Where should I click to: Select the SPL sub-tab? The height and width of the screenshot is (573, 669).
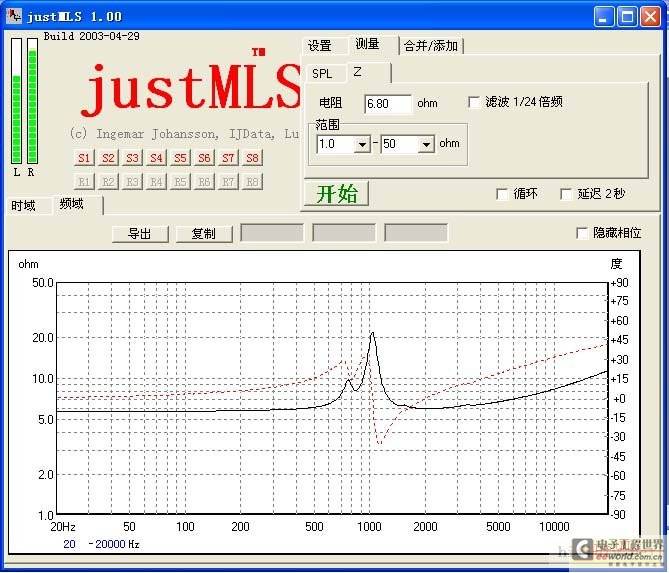(x=324, y=74)
